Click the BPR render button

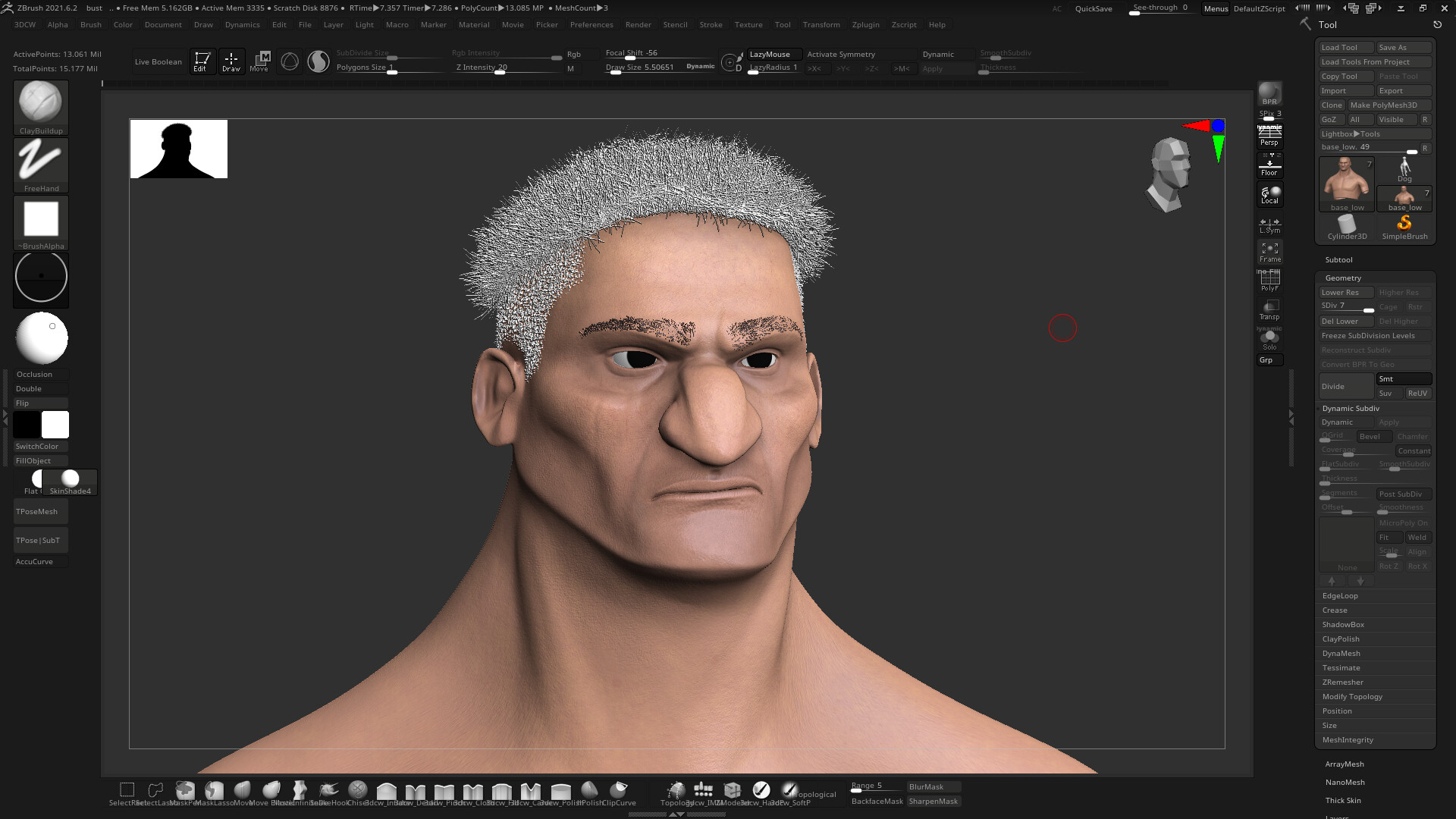point(1269,93)
